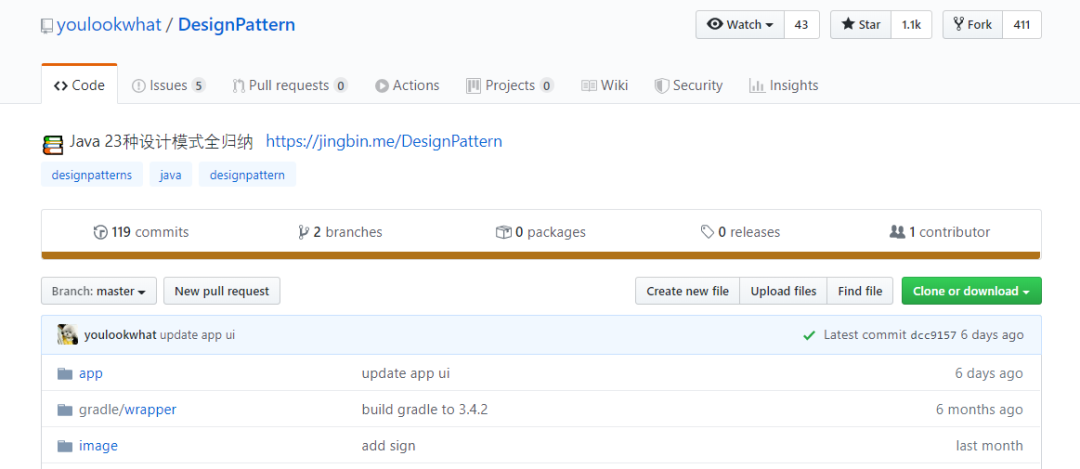Open youlookwhat commit author link
The image size is (1080, 469).
pyautogui.click(x=121, y=335)
